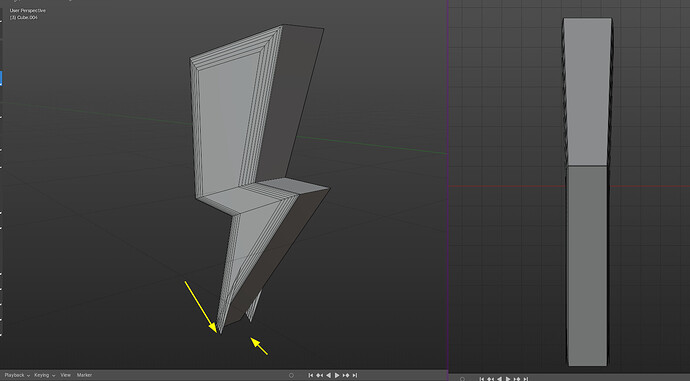Select the mesh in the orthographic side viewport

tap(587, 191)
